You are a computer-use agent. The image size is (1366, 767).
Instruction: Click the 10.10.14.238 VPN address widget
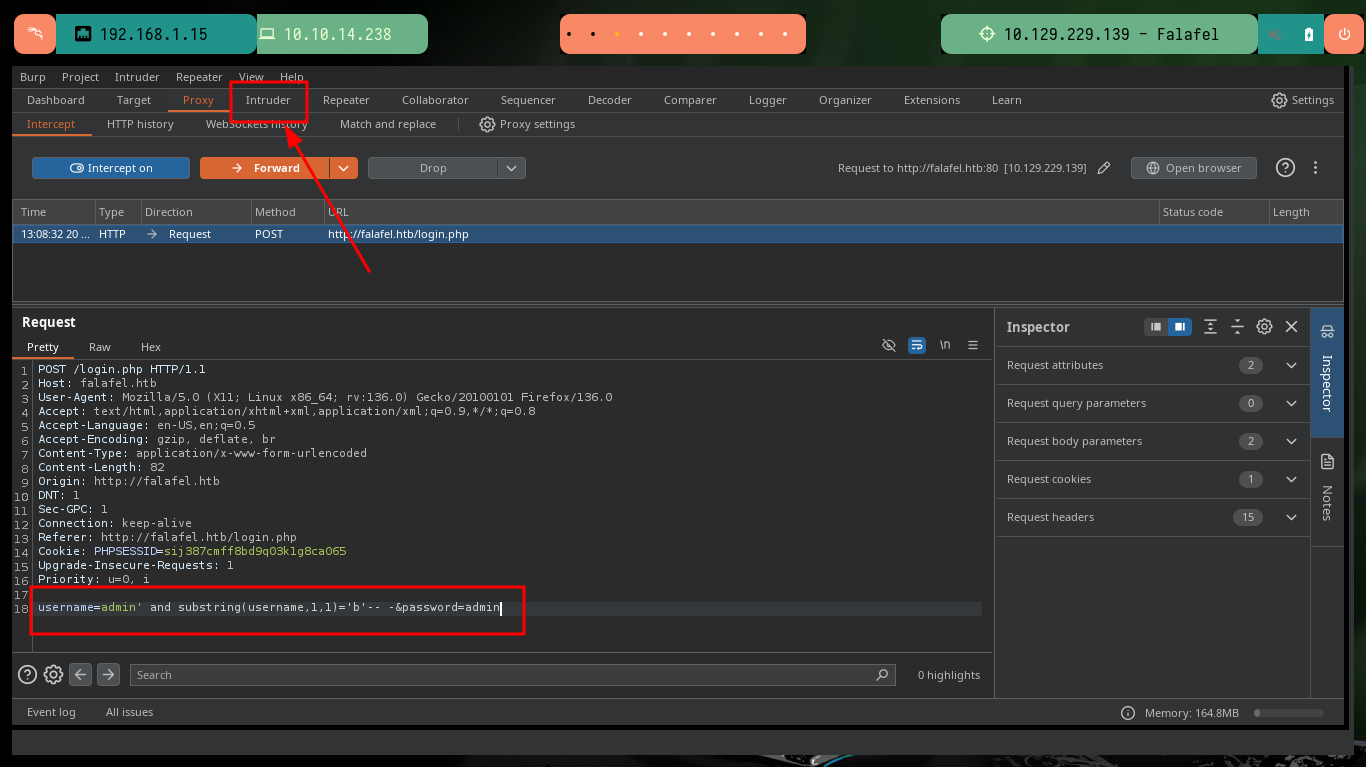click(x=342, y=34)
